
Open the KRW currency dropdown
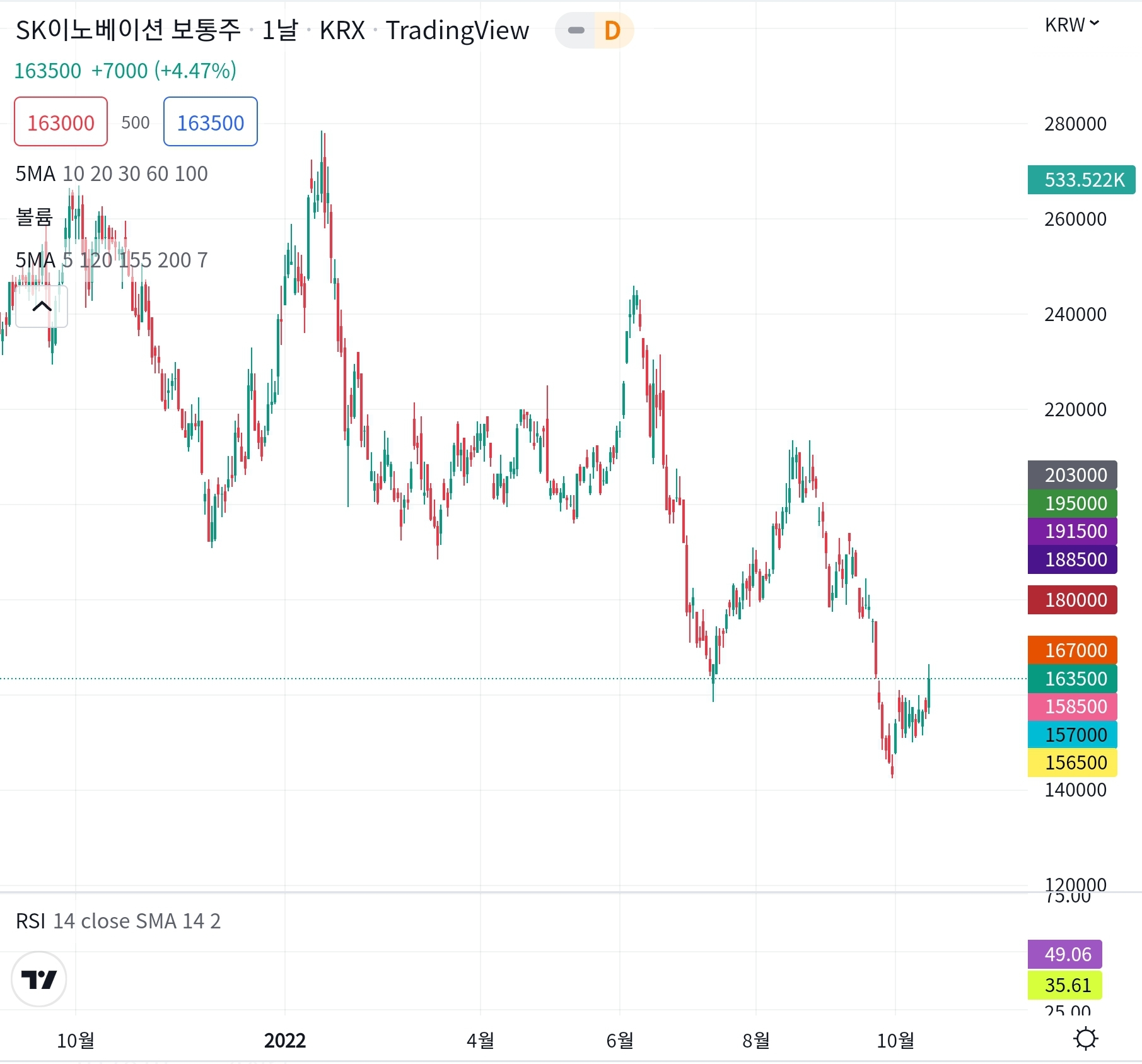pyautogui.click(x=1072, y=25)
